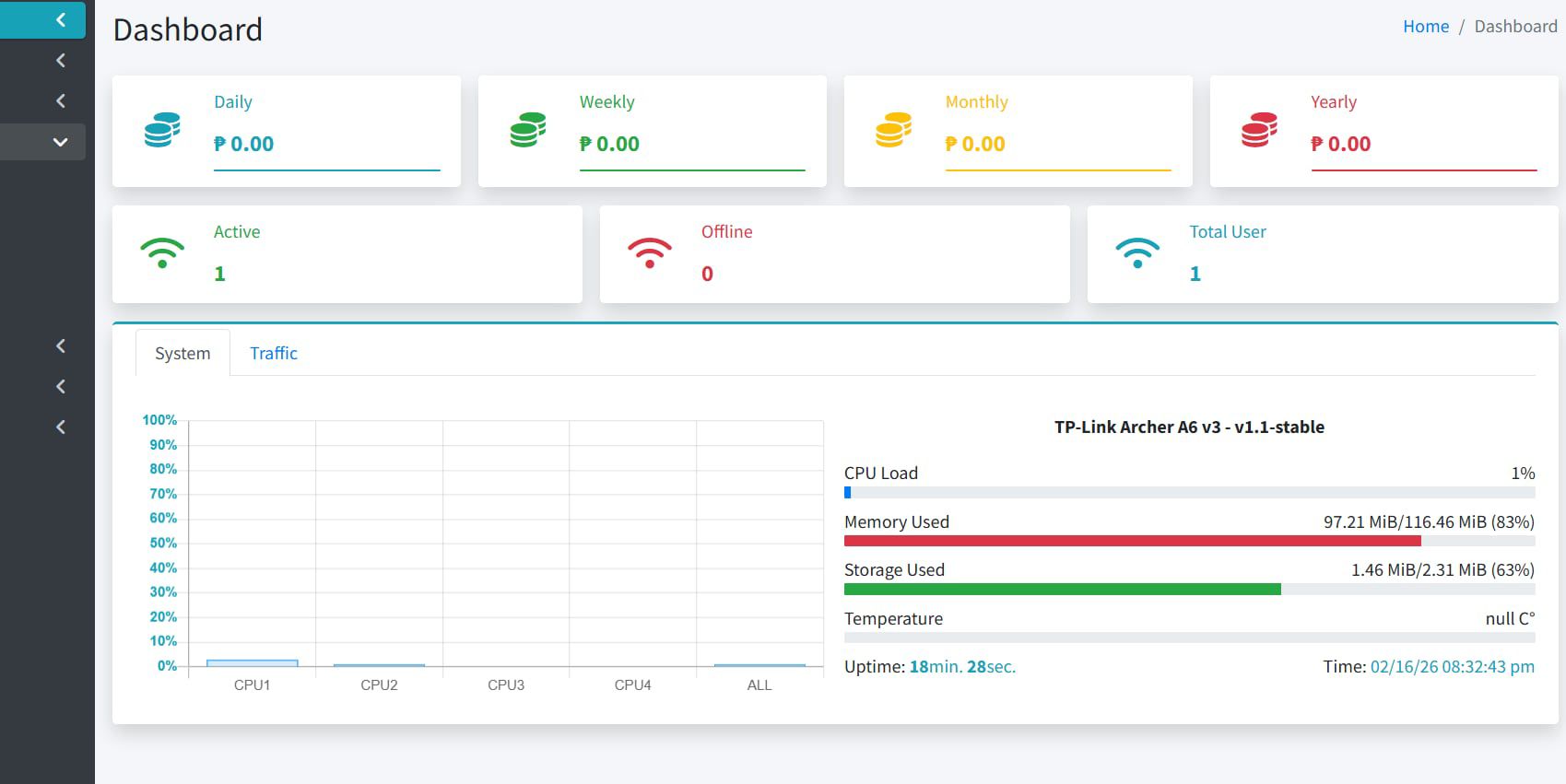This screenshot has height=784, width=1566.
Task: Go to the Home breadcrumb link
Action: click(x=1426, y=27)
